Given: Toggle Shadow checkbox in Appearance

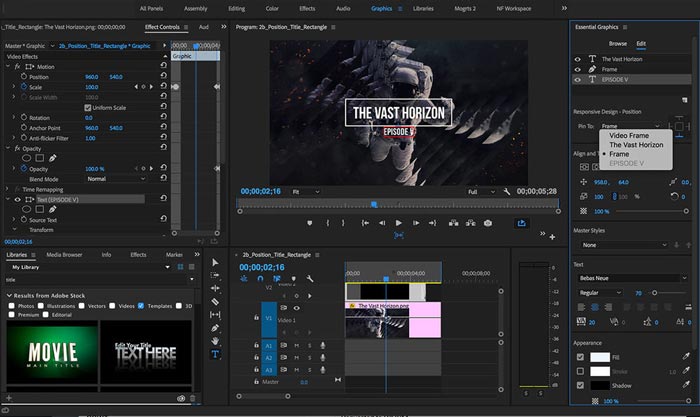Looking at the screenshot, I should 580,385.
